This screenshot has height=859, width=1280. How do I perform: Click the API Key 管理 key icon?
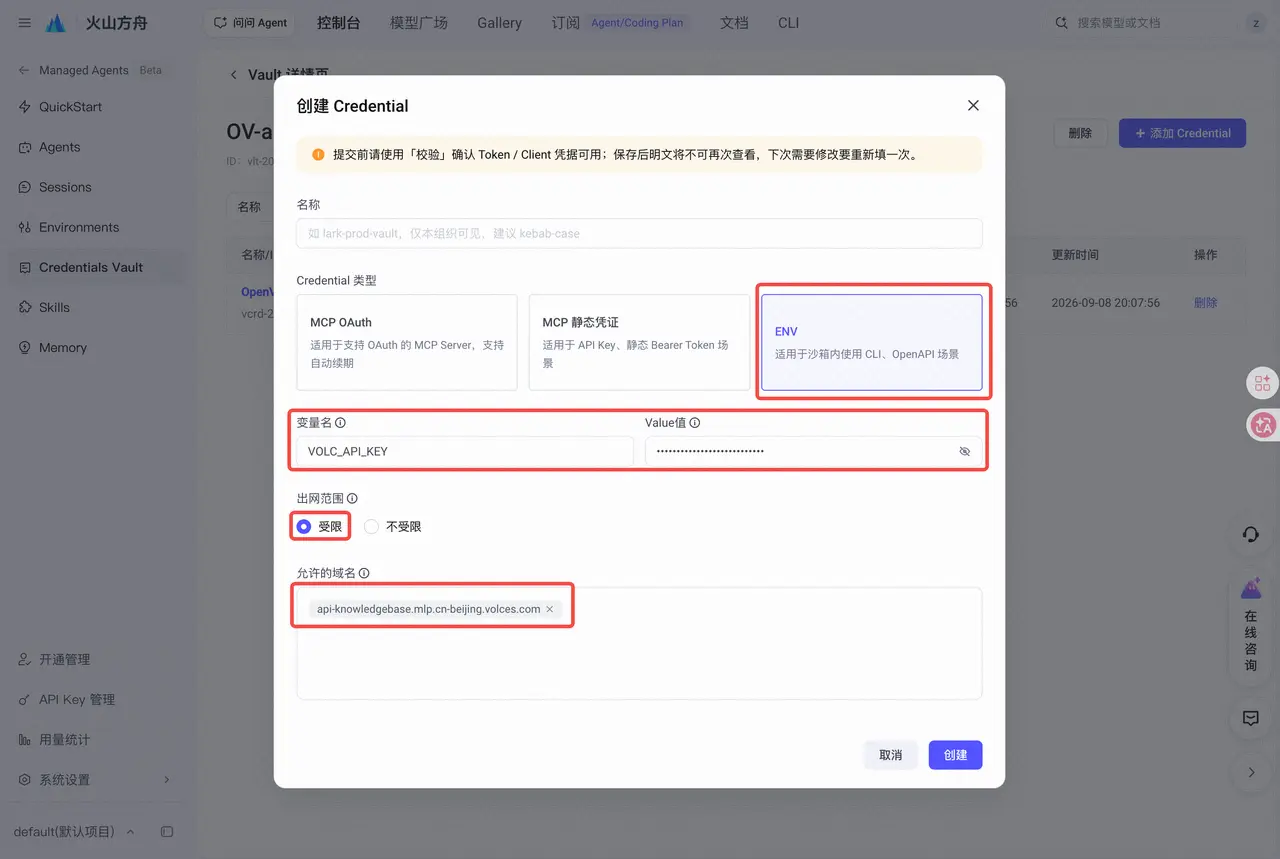[25, 700]
